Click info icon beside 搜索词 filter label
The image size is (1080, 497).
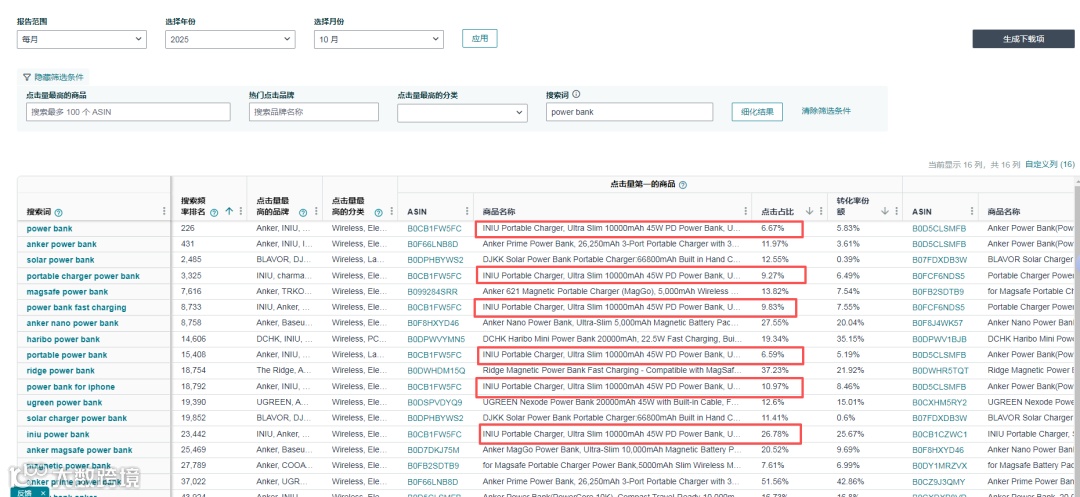tap(577, 95)
